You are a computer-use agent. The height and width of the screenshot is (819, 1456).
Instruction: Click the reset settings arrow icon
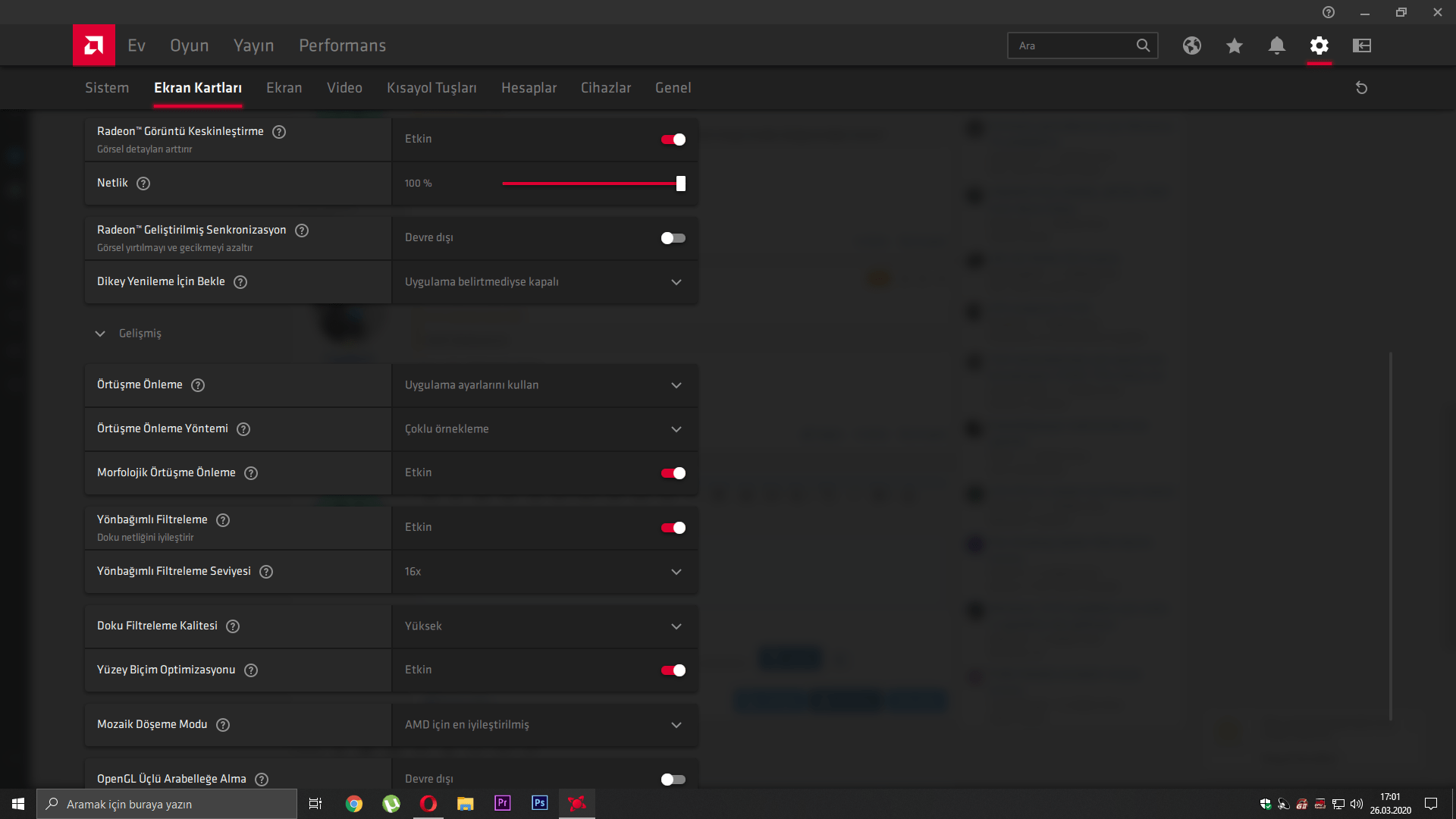pyautogui.click(x=1361, y=88)
